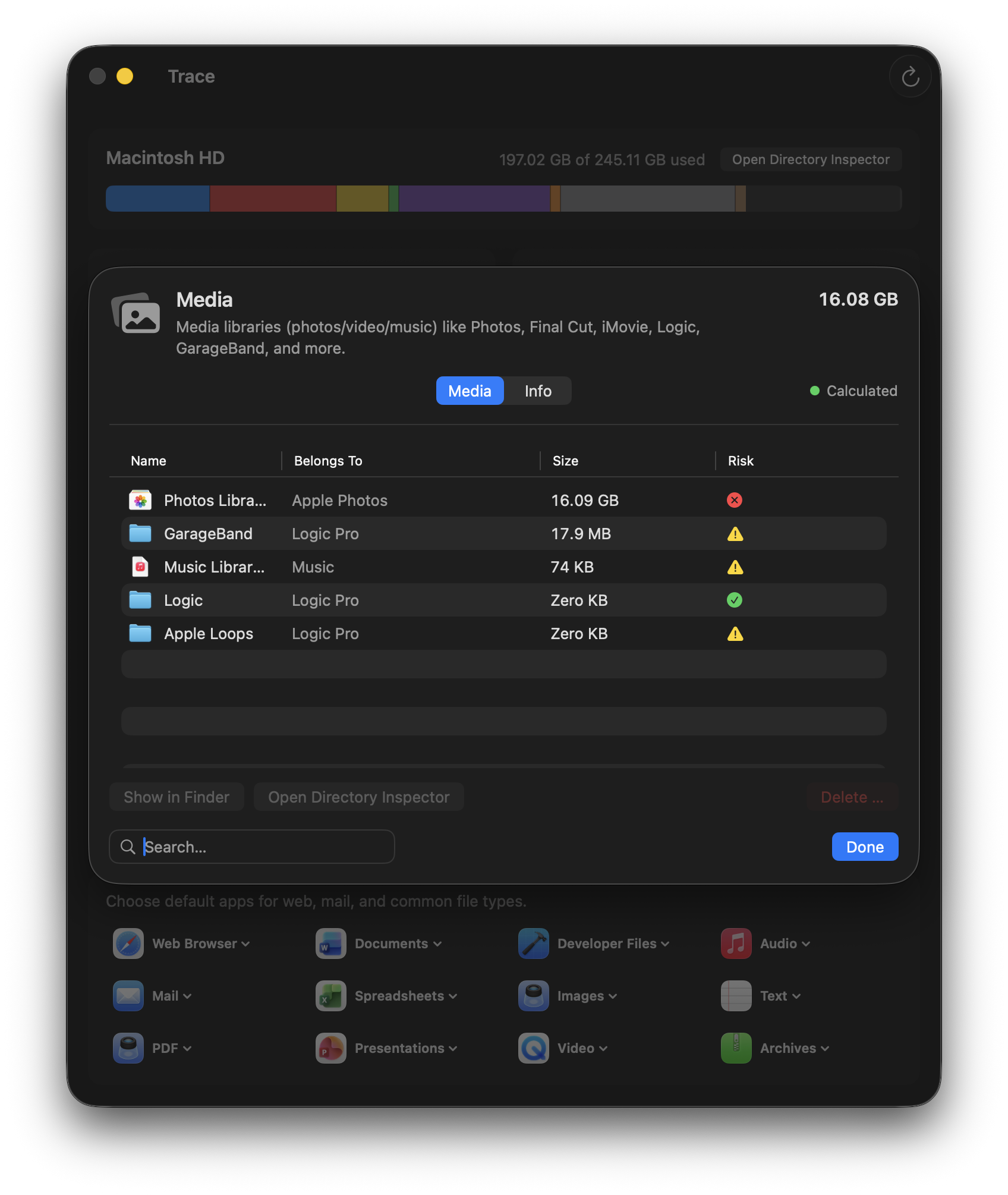
Task: Select the Media tab
Action: pos(470,391)
